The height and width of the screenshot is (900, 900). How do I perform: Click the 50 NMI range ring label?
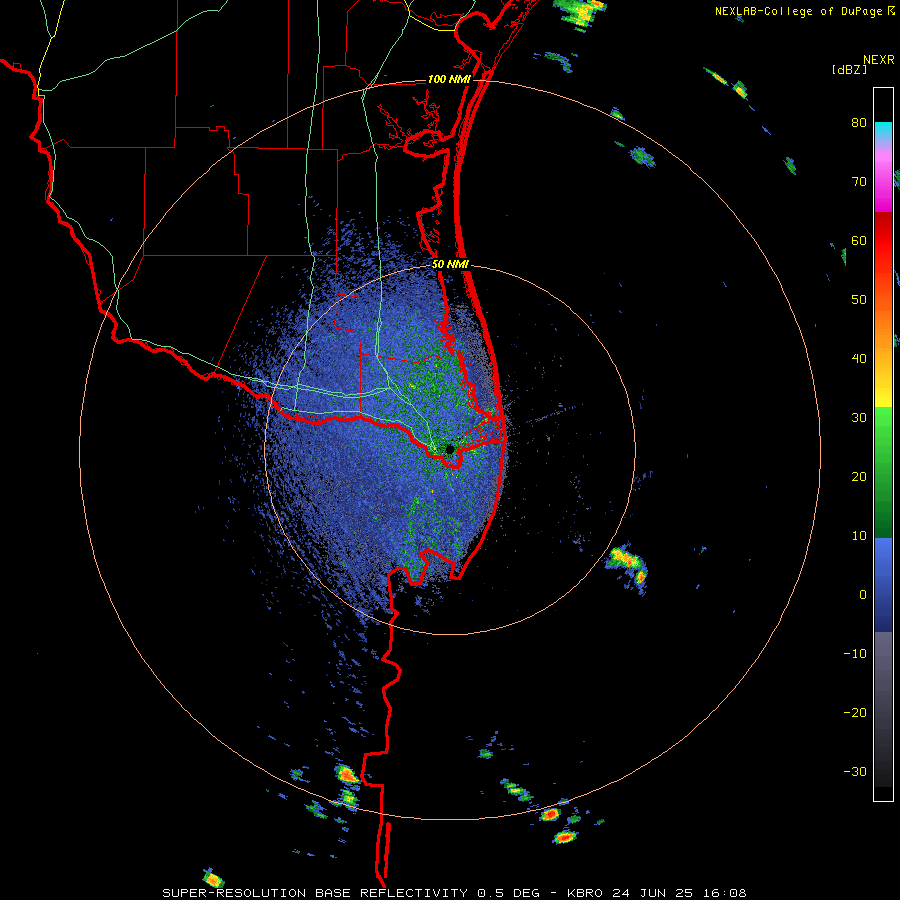point(450,265)
